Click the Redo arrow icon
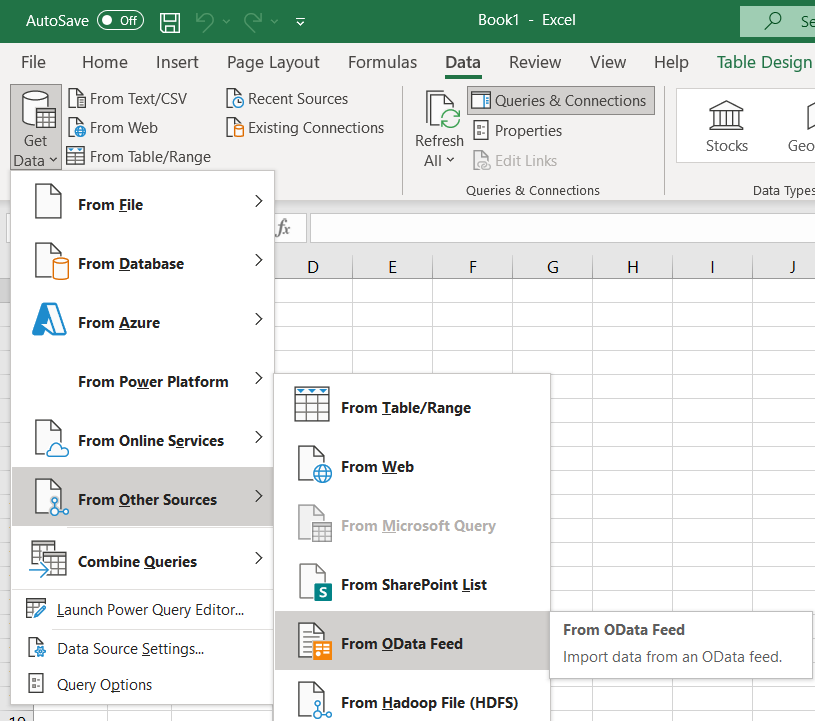 (253, 21)
